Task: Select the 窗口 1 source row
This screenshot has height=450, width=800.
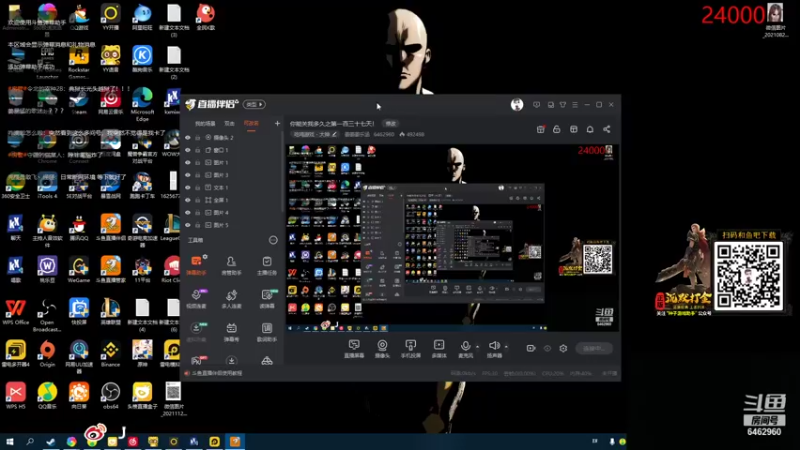Action: pos(232,150)
